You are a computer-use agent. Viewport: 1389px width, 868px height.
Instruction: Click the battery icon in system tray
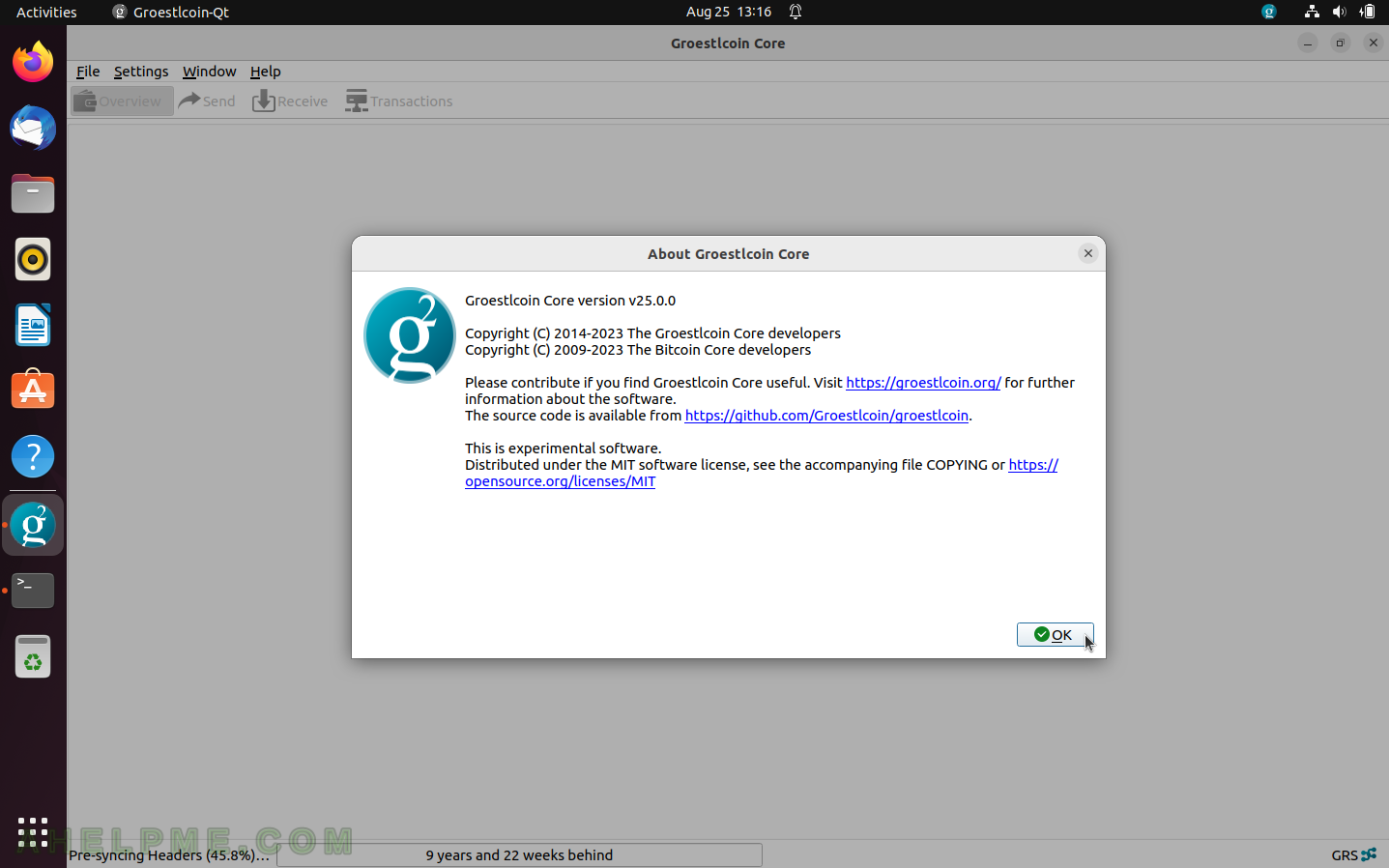[1367, 13]
